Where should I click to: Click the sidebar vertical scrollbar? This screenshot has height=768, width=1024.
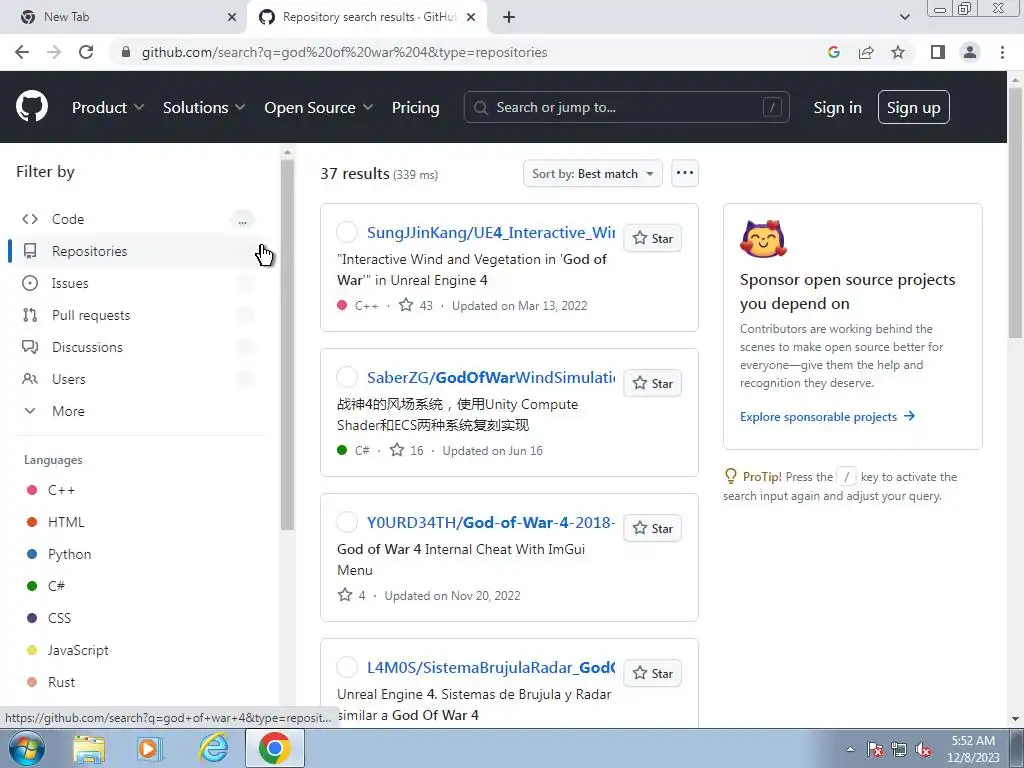(287, 346)
